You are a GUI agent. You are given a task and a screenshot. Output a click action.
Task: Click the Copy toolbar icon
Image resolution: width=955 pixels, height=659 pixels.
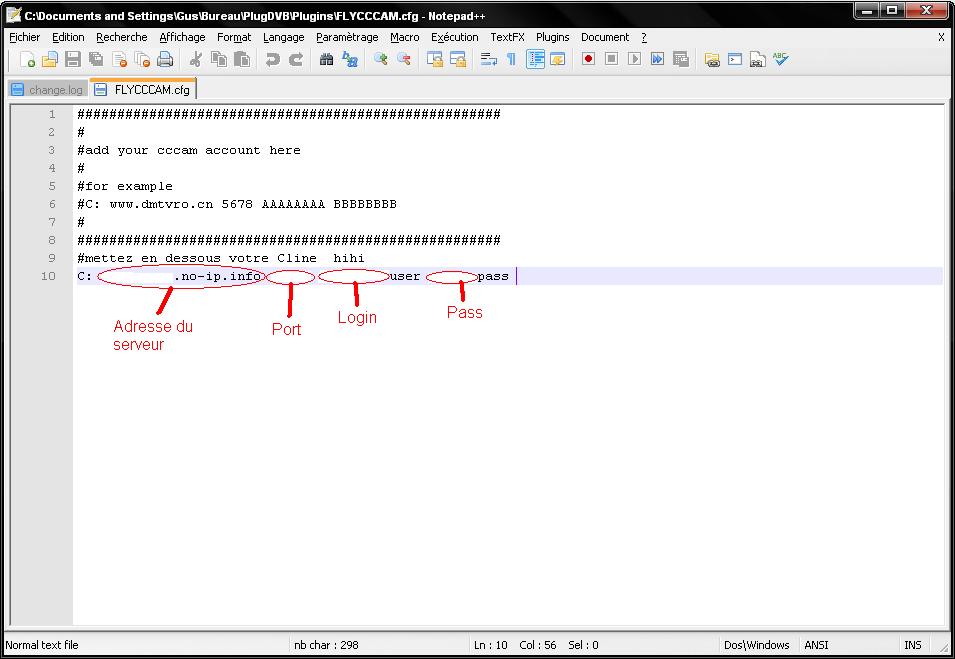pyautogui.click(x=219, y=59)
